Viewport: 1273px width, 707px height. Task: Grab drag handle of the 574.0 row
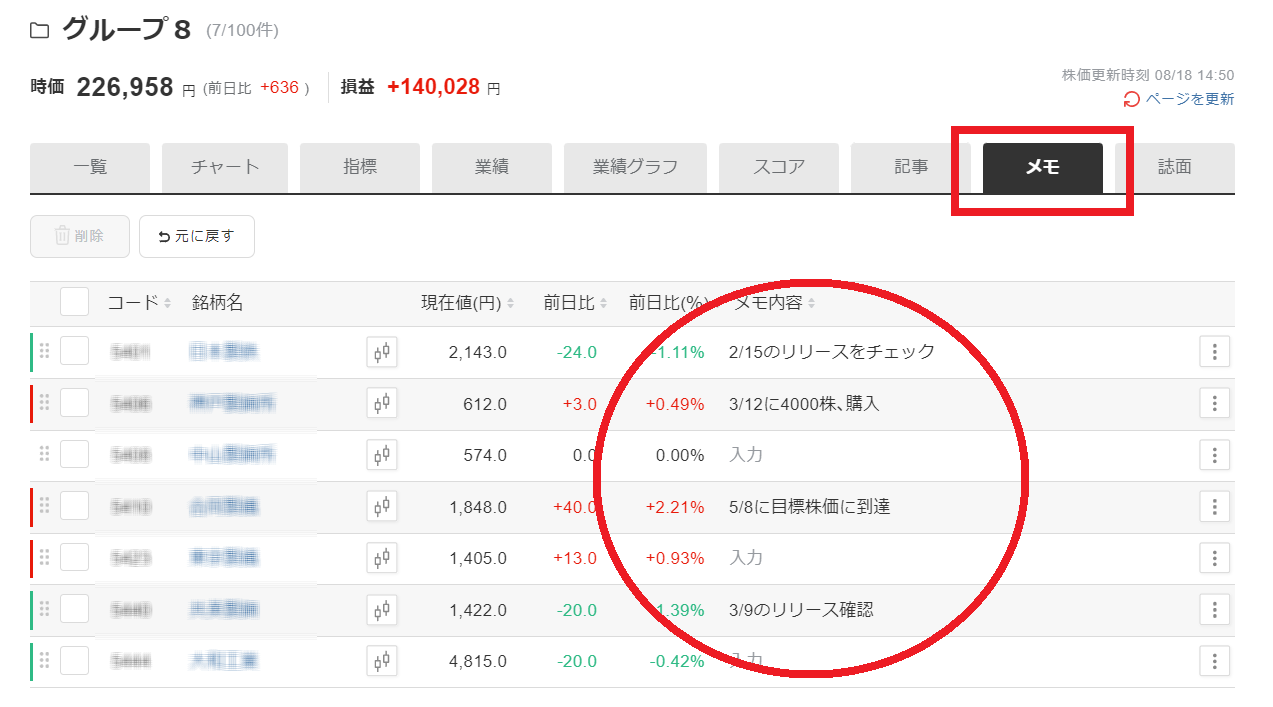click(44, 454)
